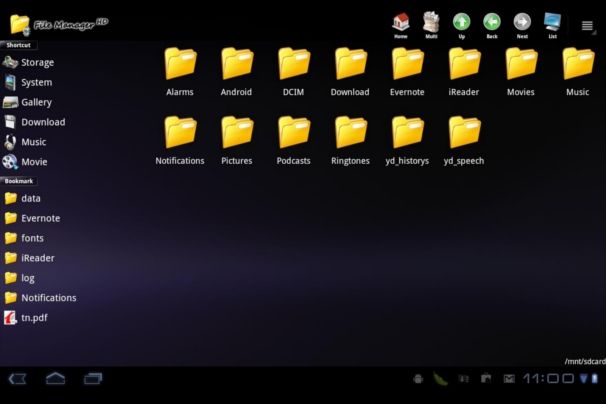Screen dimensions: 606x404
Task: Tap the Back arrow in the toolbar
Action: coord(492,25)
